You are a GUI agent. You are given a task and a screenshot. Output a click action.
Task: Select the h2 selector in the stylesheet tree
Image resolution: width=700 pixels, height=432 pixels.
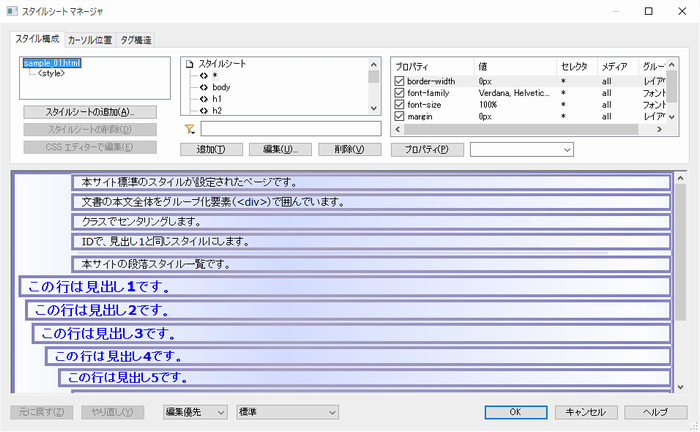(217, 111)
